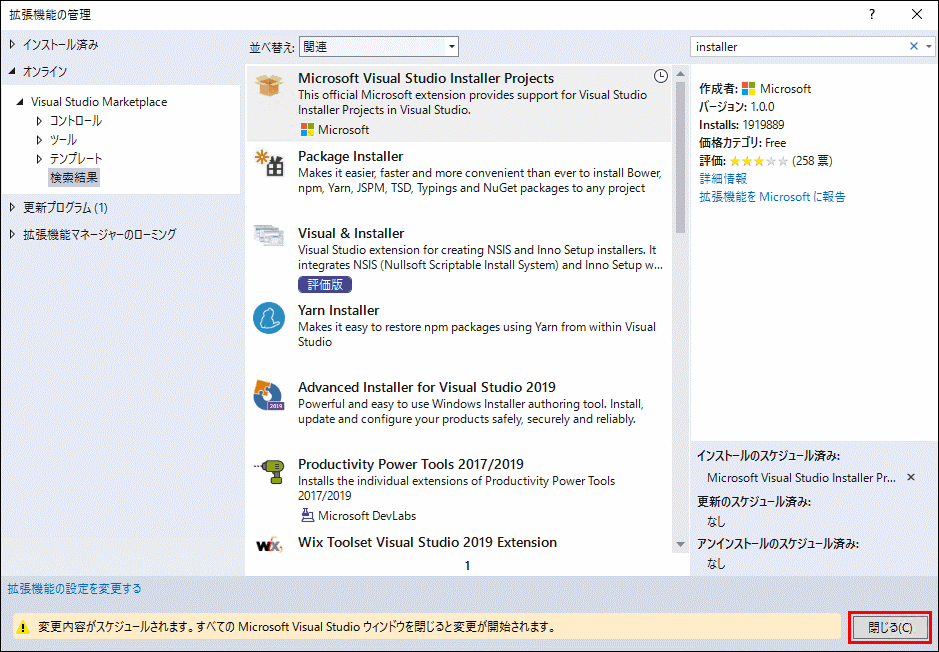Click the 閉じる(C) button
Screen dimensions: 939x652
click(890, 627)
